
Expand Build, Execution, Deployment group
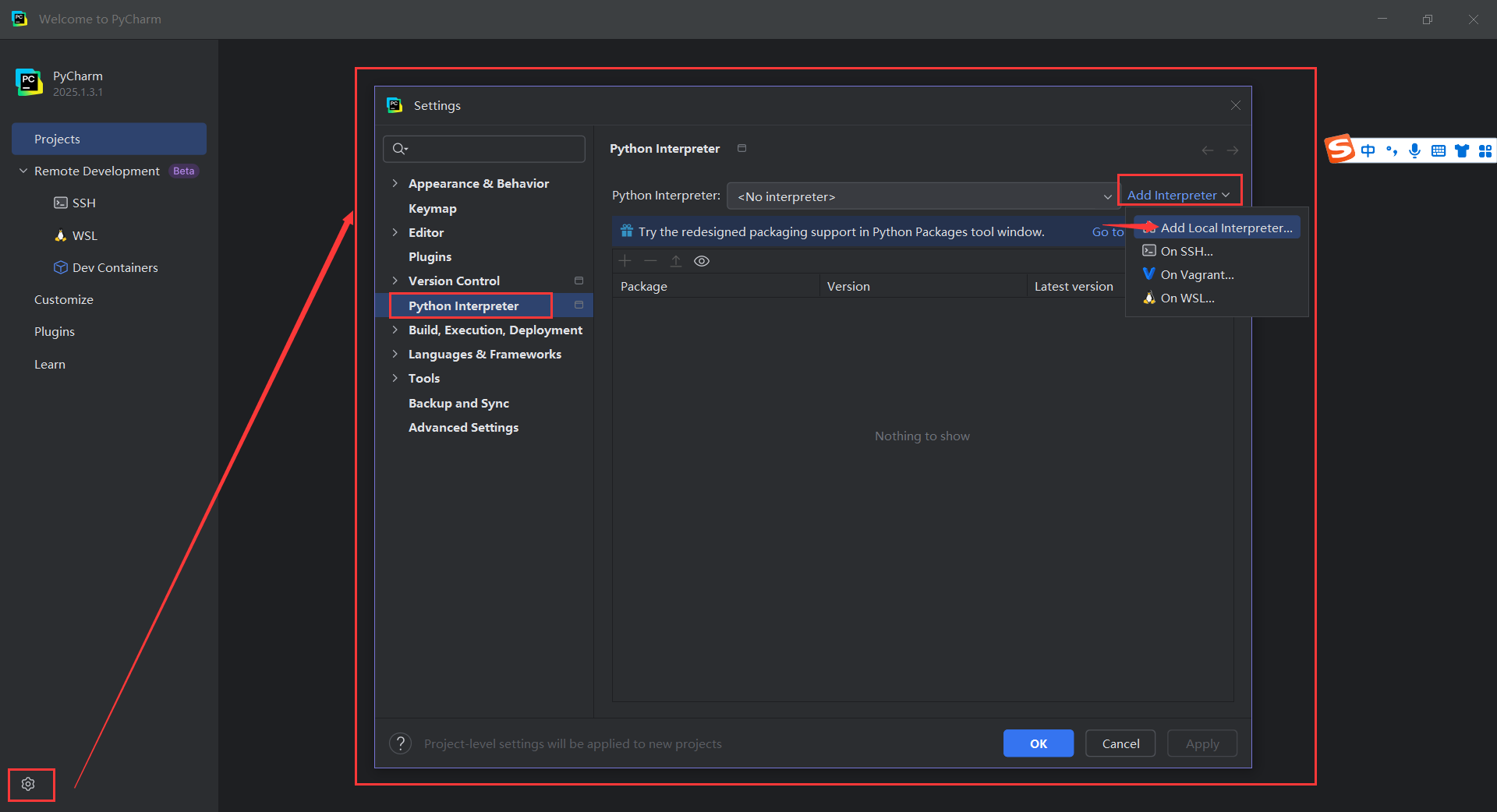click(x=395, y=330)
